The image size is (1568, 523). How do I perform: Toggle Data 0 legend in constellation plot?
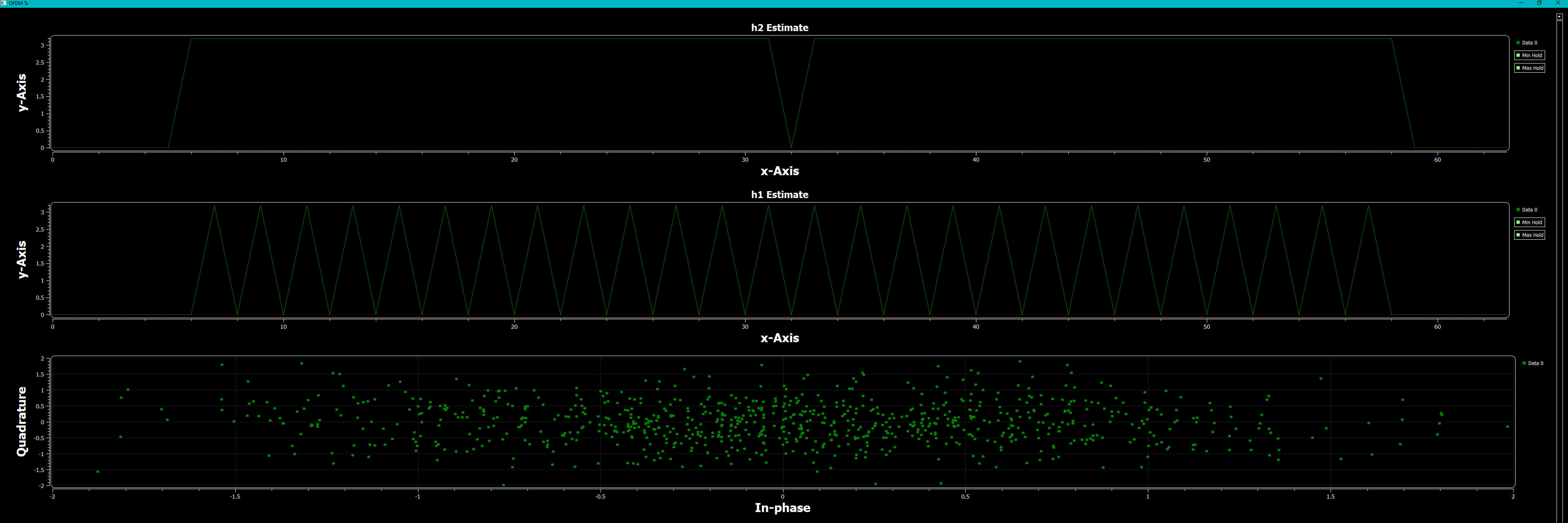coord(1533,363)
